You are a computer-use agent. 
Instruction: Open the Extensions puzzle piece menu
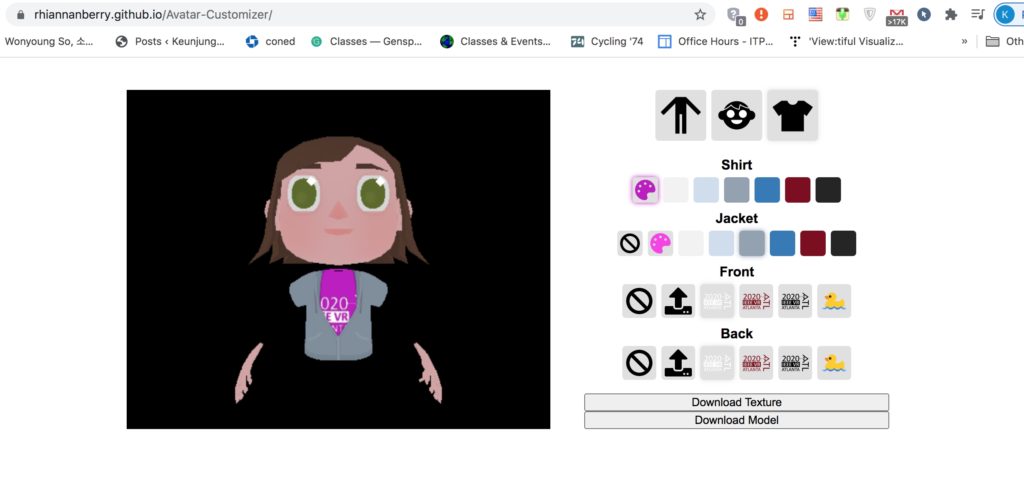point(951,14)
